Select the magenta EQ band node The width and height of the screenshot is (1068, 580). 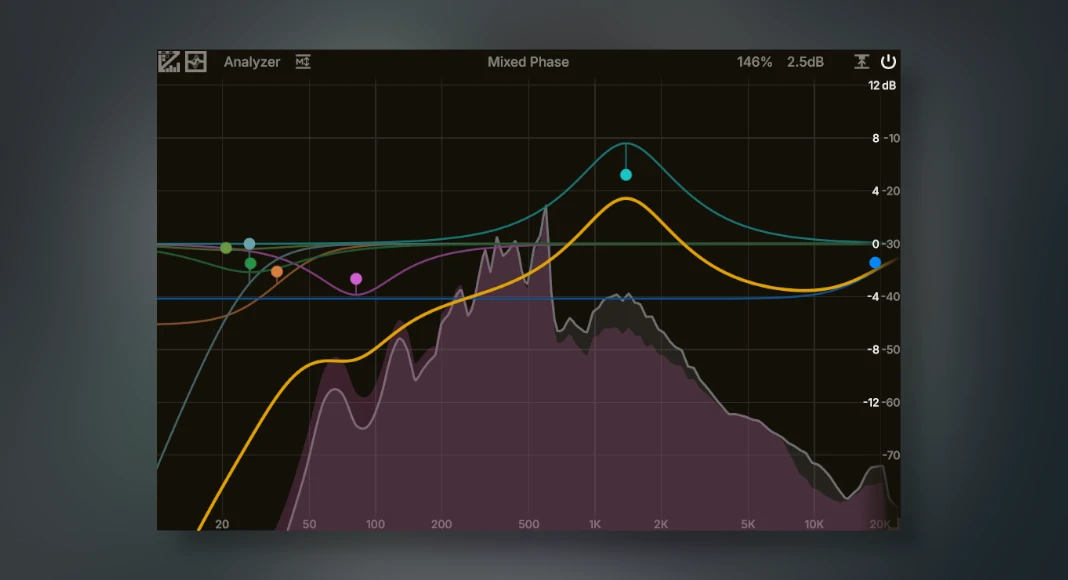click(x=356, y=279)
